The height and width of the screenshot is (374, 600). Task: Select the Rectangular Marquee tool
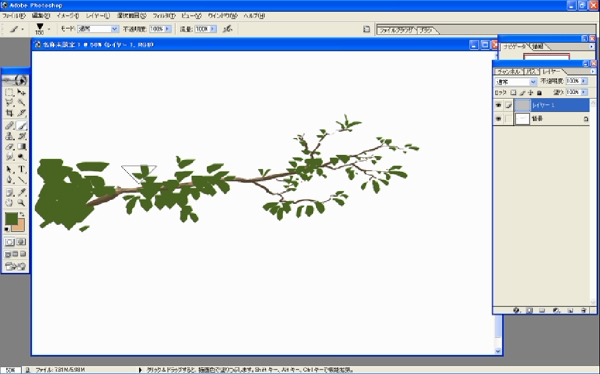tap(10, 92)
